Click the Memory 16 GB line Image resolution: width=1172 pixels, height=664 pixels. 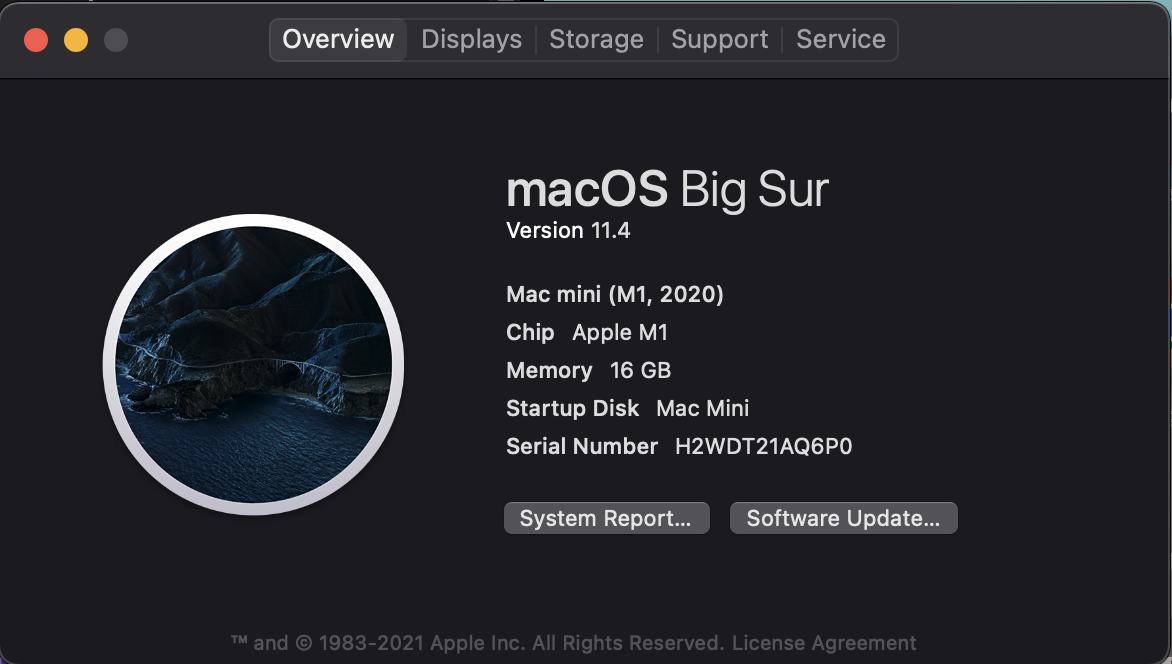(589, 370)
